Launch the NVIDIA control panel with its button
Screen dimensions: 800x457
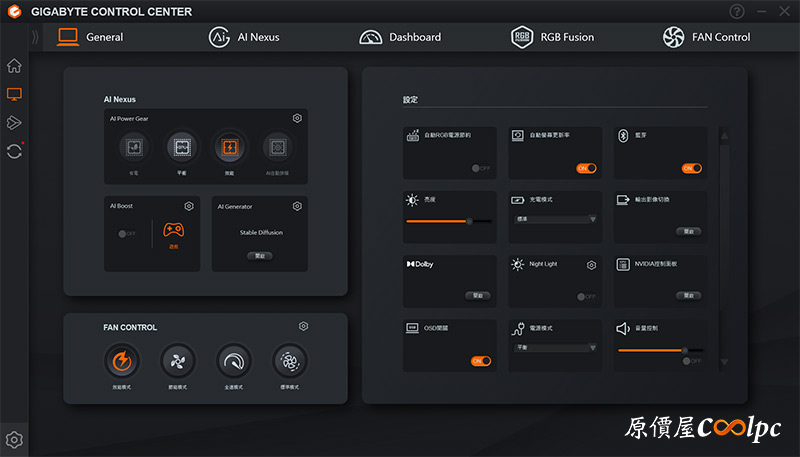point(689,295)
